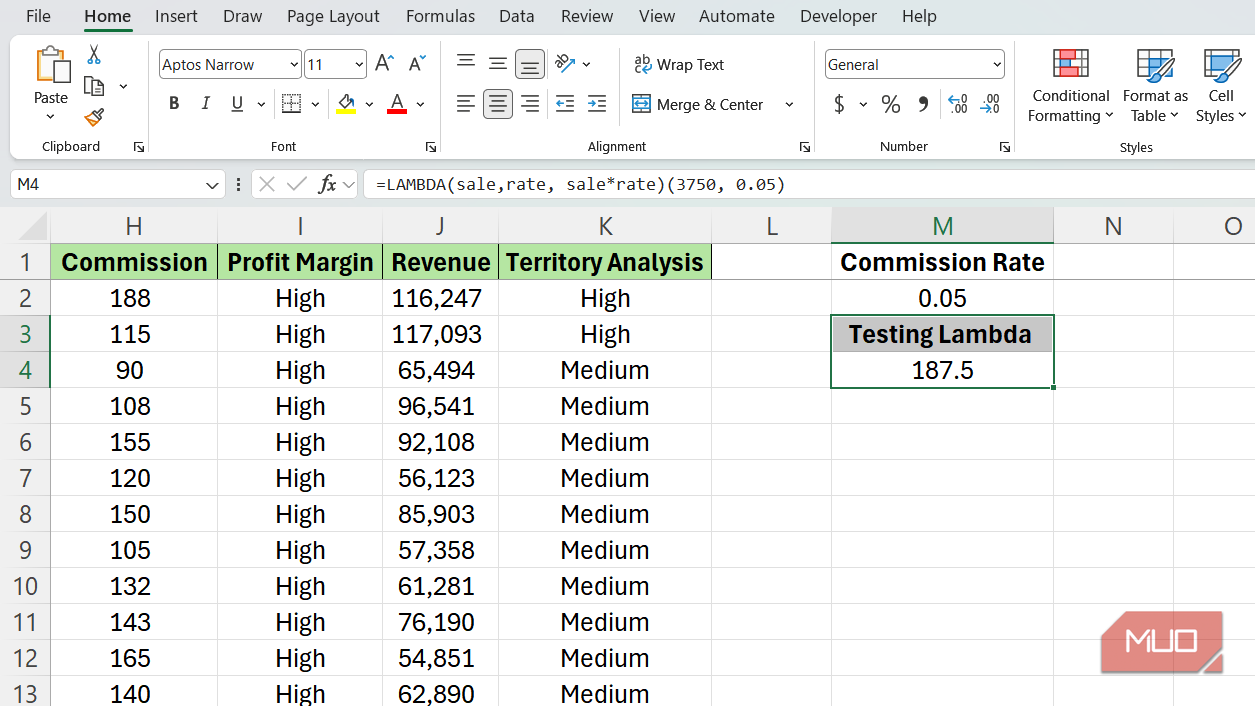Open the Automate tab
The width and height of the screenshot is (1255, 706).
point(736,16)
